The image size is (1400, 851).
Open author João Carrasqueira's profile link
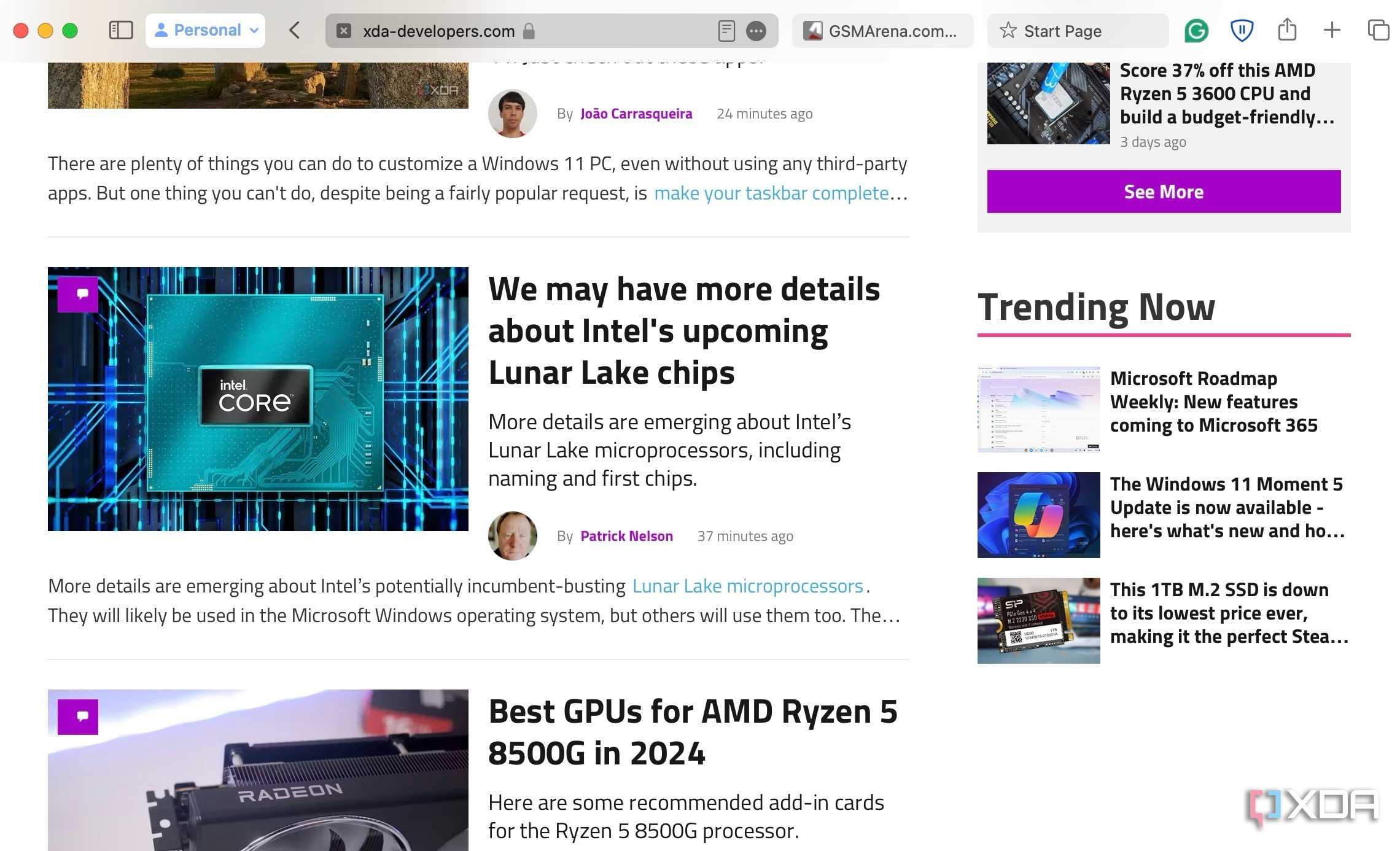coord(636,114)
